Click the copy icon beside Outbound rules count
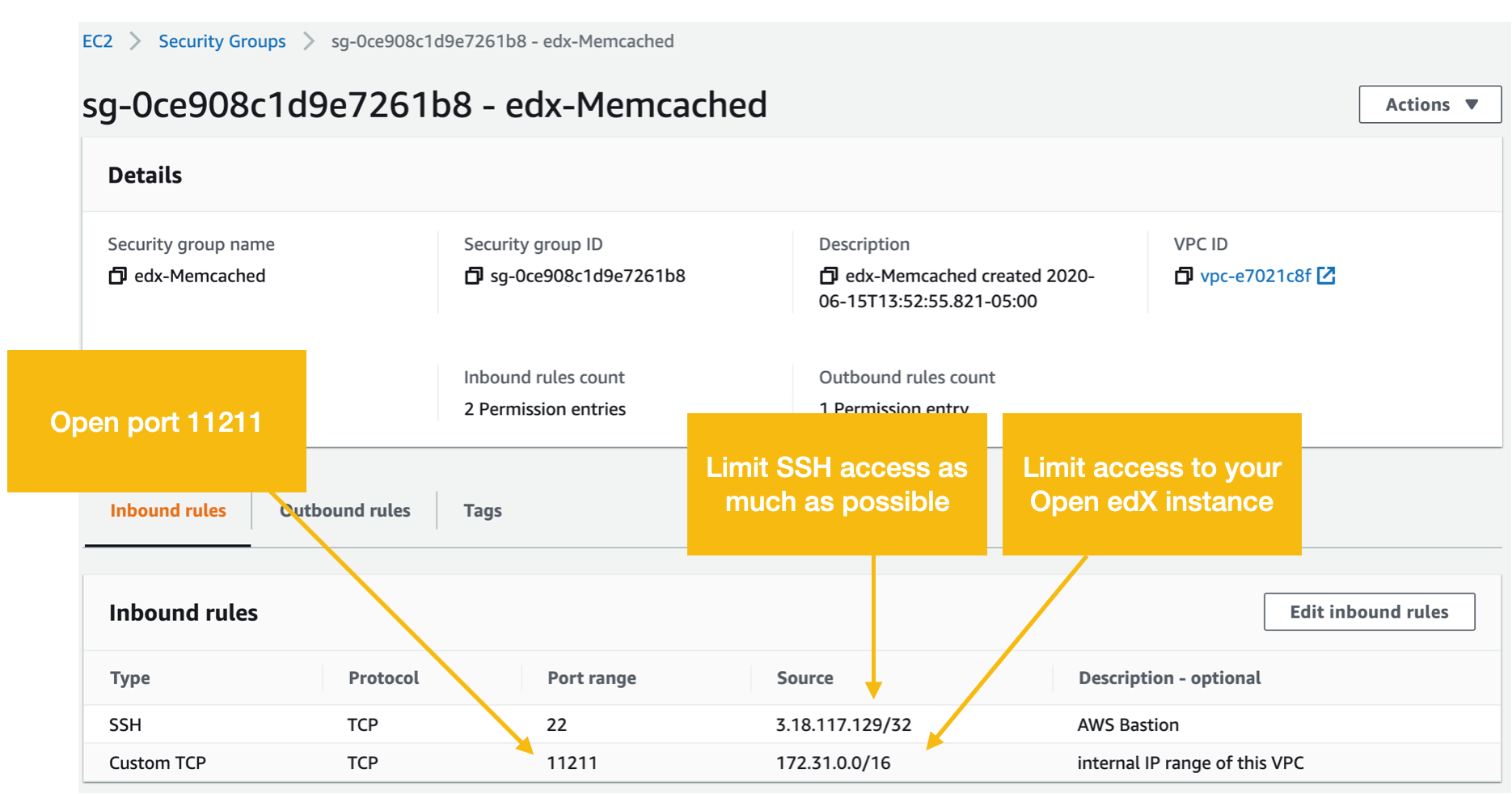The height and width of the screenshot is (794, 1512). (x=827, y=409)
